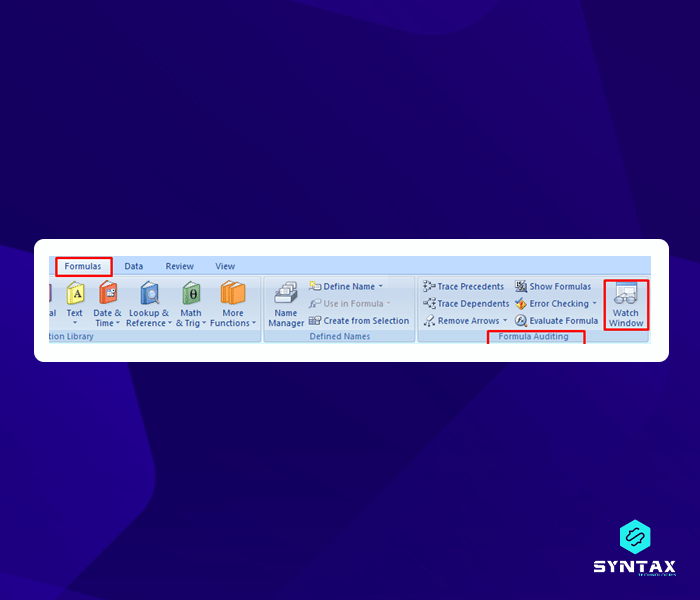Image resolution: width=700 pixels, height=600 pixels.
Task: Open the Error Checking dropdown arrow
Action: point(594,304)
